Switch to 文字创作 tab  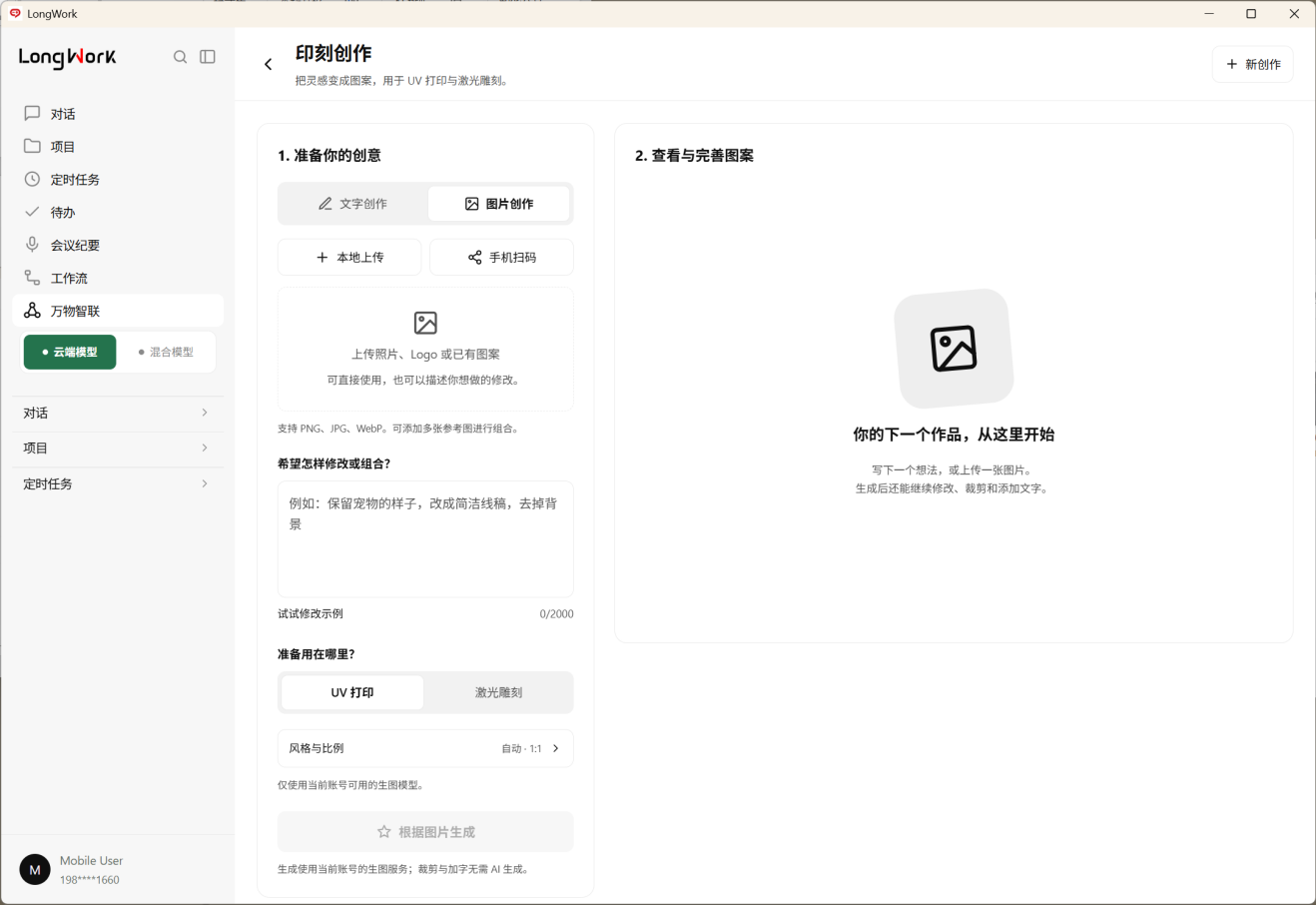[352, 204]
